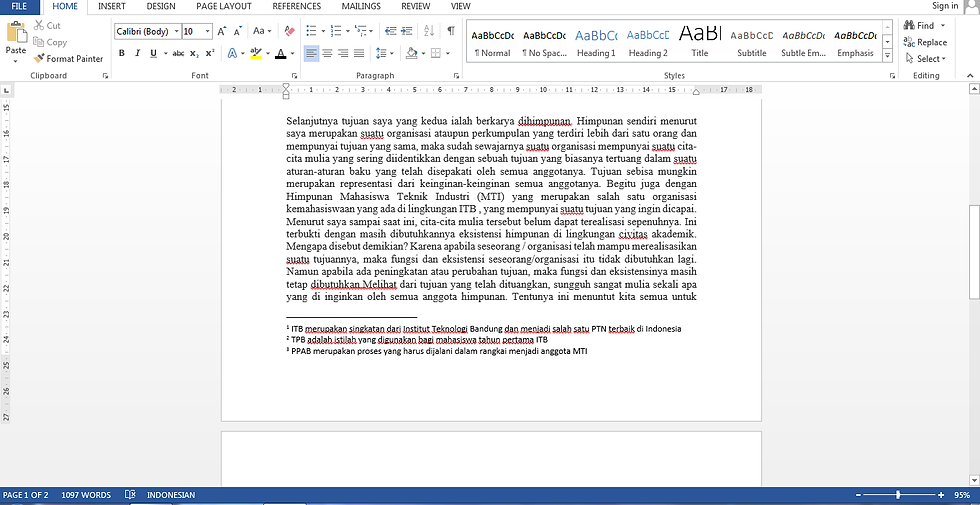Apply Title style

pos(700,42)
